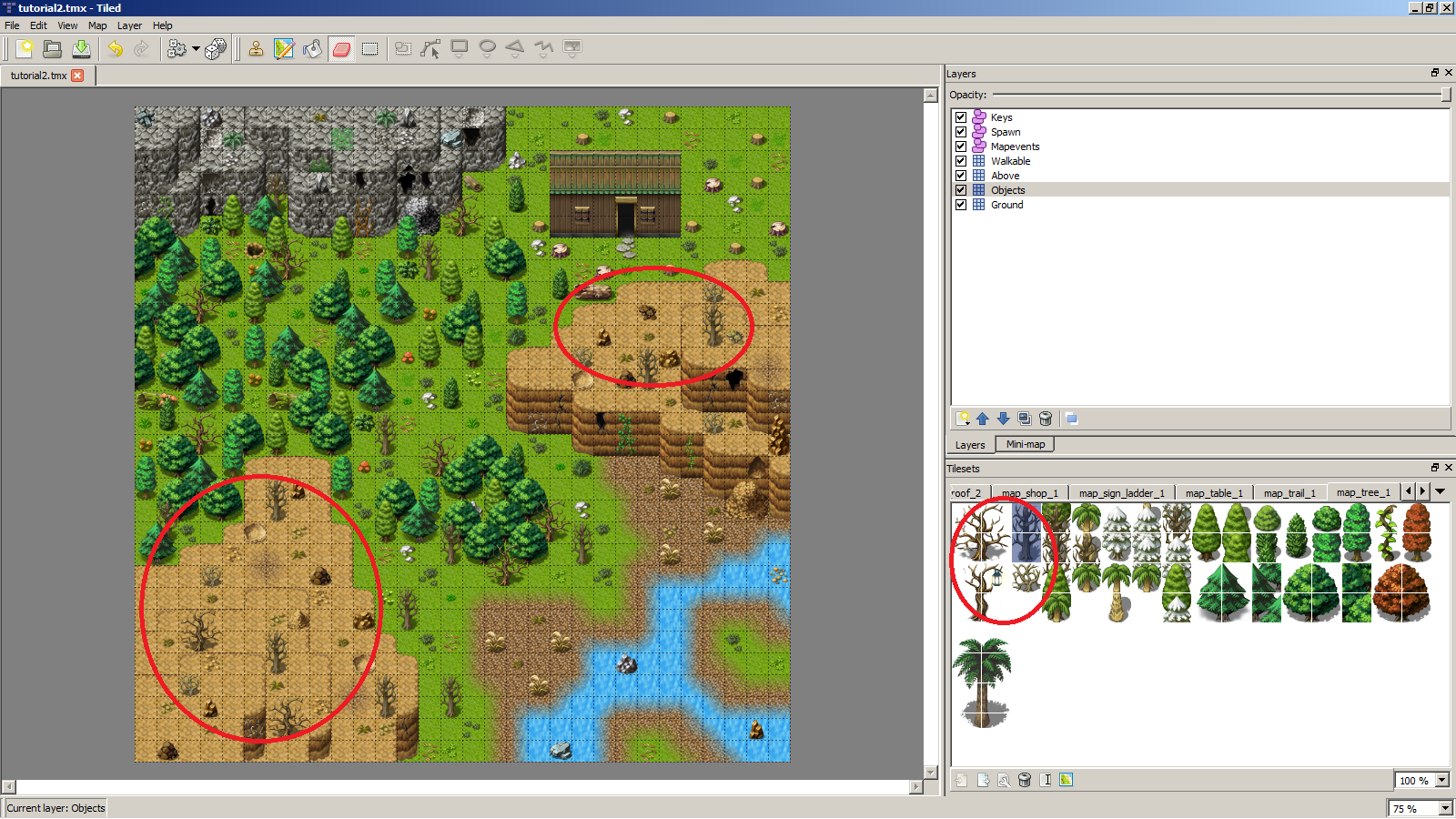1456x819 pixels.
Task: Select the Select Objects tool
Action: pos(403,49)
